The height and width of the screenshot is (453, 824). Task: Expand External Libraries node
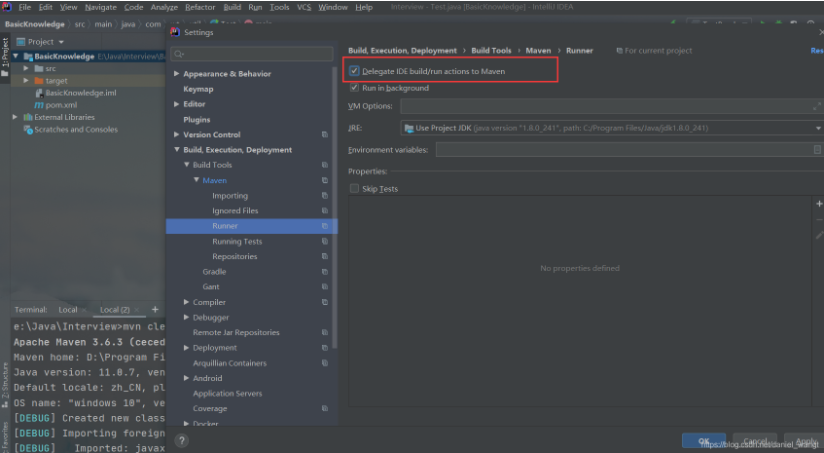[15, 117]
